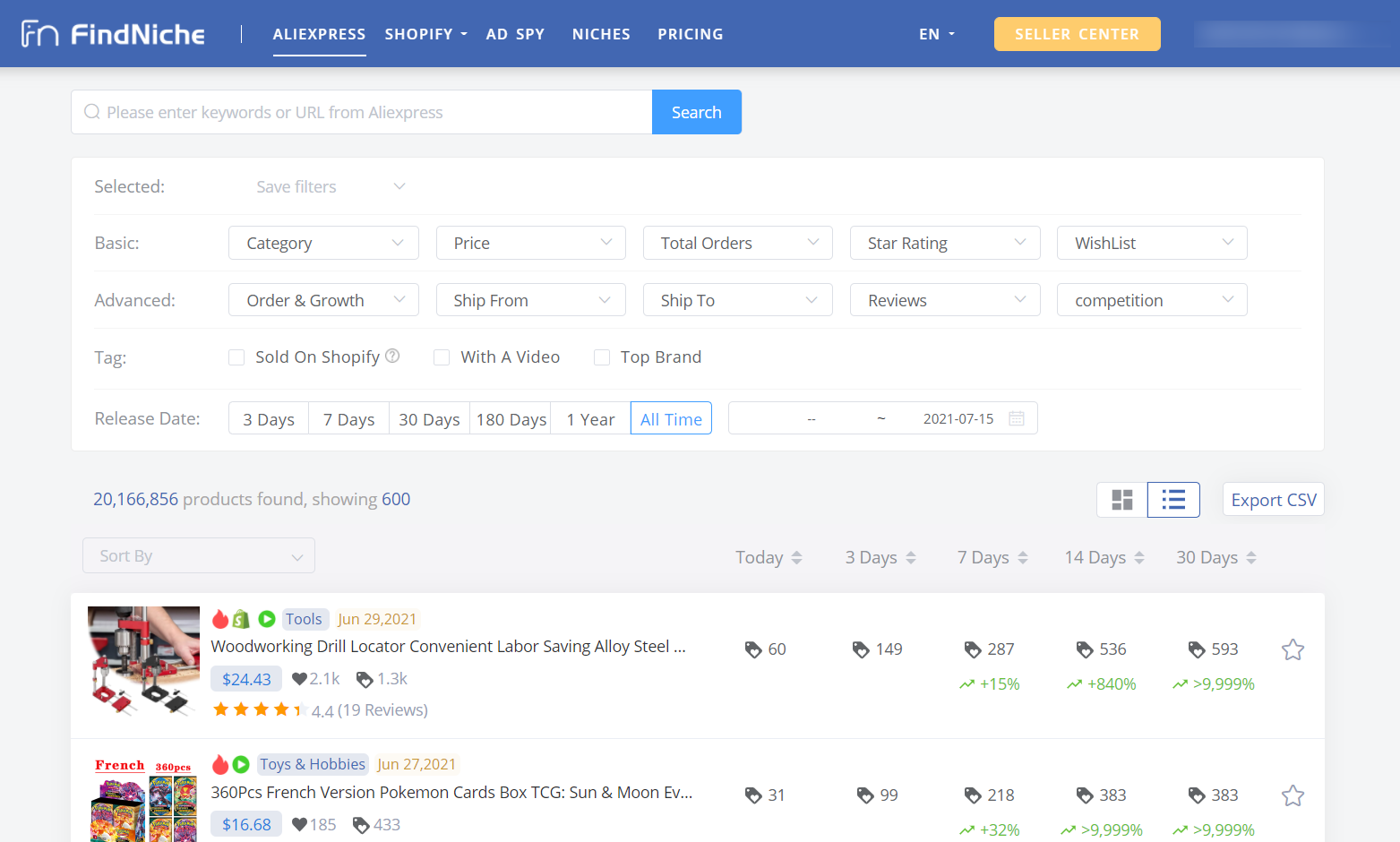Select All Time release date
The height and width of the screenshot is (842, 1400).
(672, 418)
